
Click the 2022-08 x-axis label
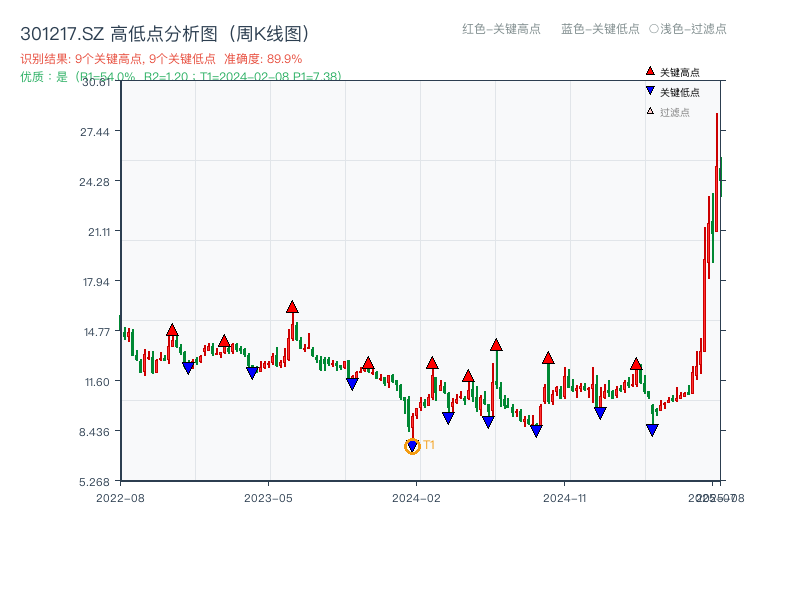tap(120, 498)
